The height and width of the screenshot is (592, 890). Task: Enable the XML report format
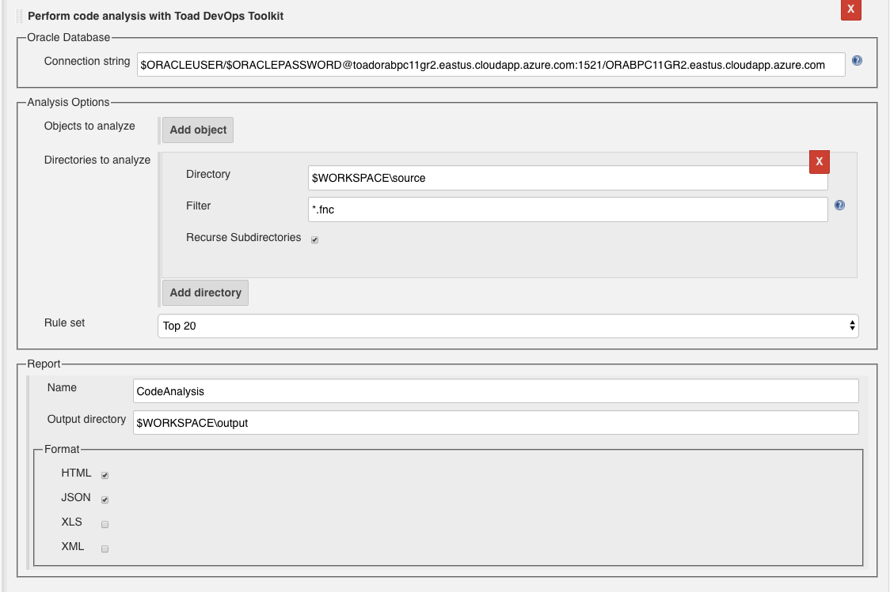point(105,548)
